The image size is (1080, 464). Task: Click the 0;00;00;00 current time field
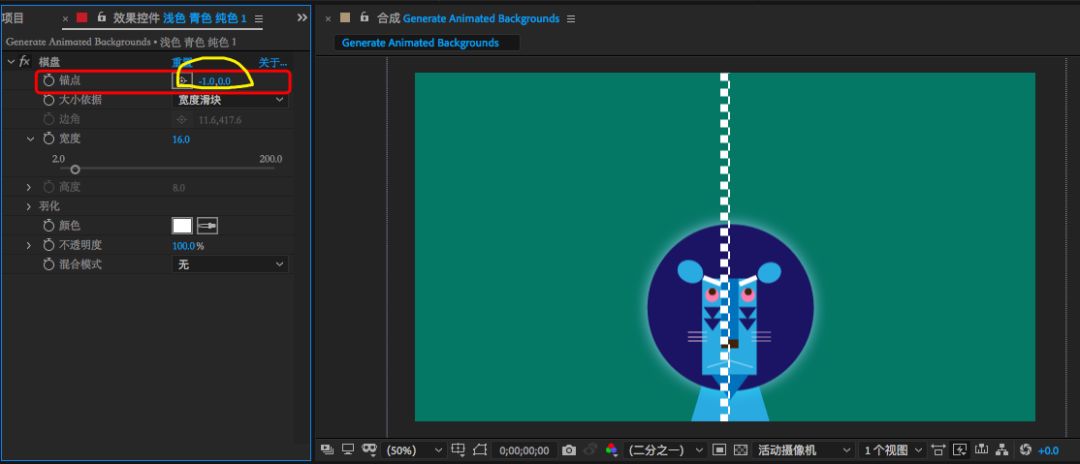point(524,450)
